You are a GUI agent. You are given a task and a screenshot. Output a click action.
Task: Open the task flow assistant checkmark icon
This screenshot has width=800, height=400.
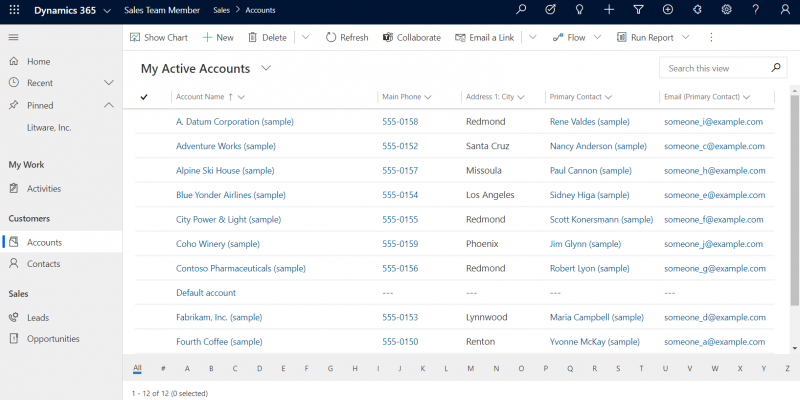tap(550, 10)
